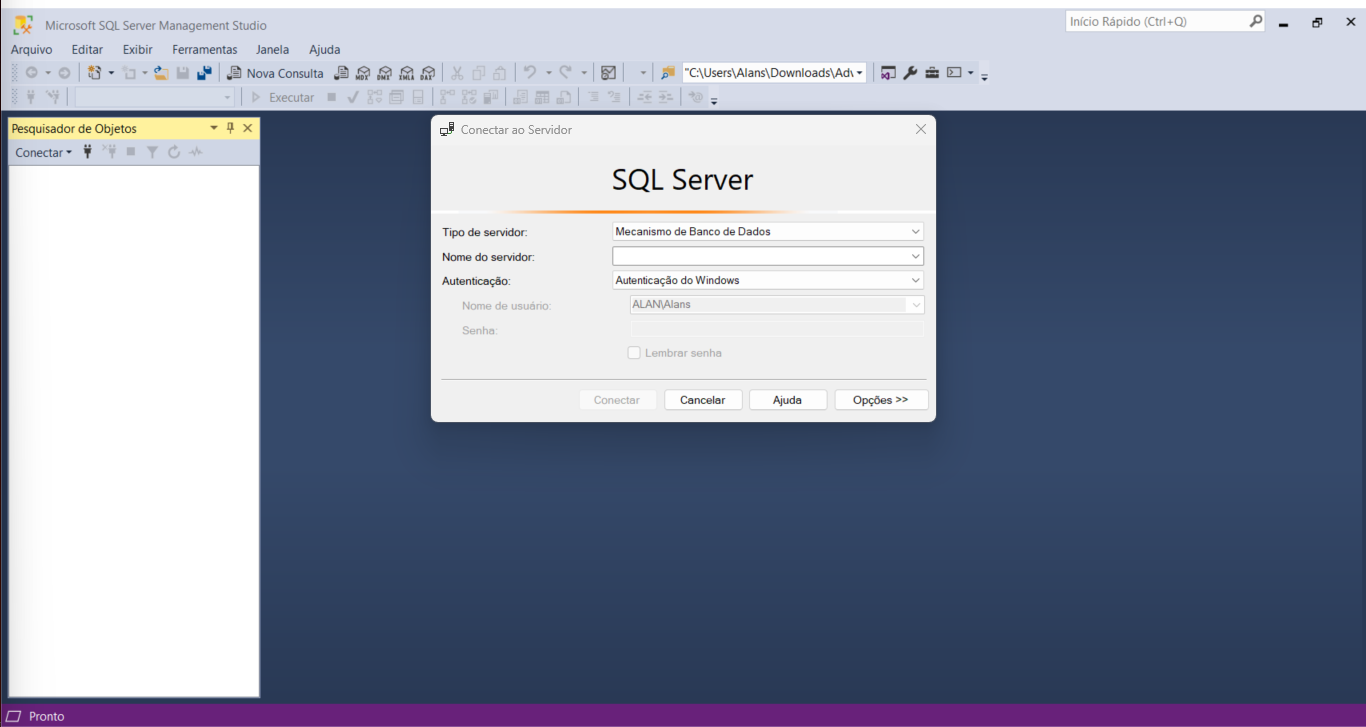1366x727 pixels.
Task: Open the available databases combo box
Action: (155, 97)
